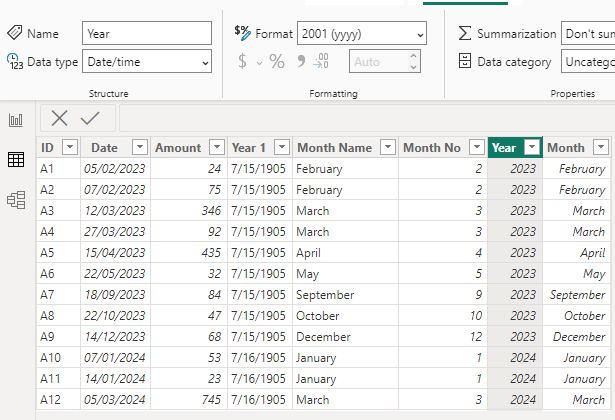615x420 pixels.
Task: Cancel formula with the X icon
Action: [x=59, y=118]
